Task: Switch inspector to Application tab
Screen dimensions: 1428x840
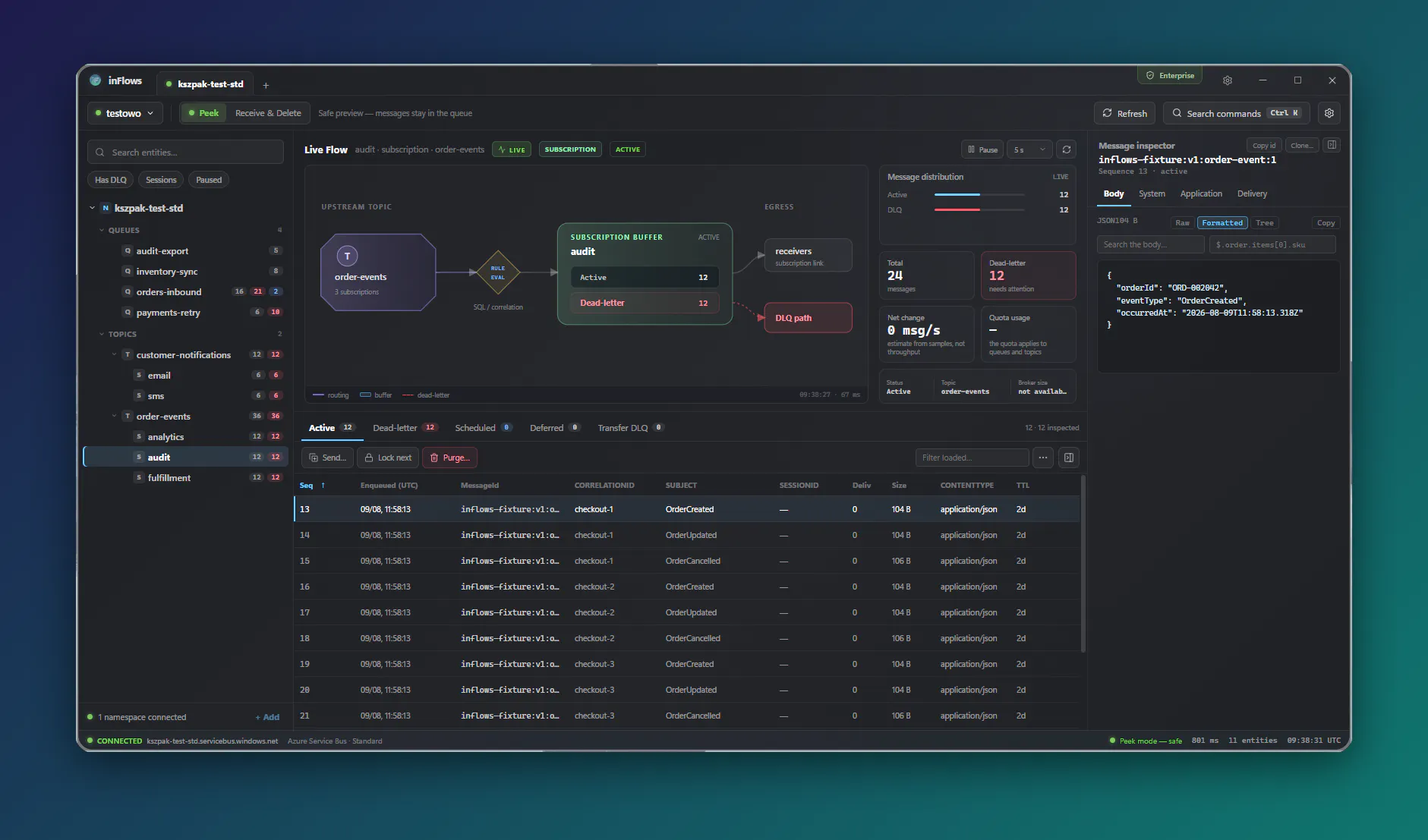Action: 1201,194
